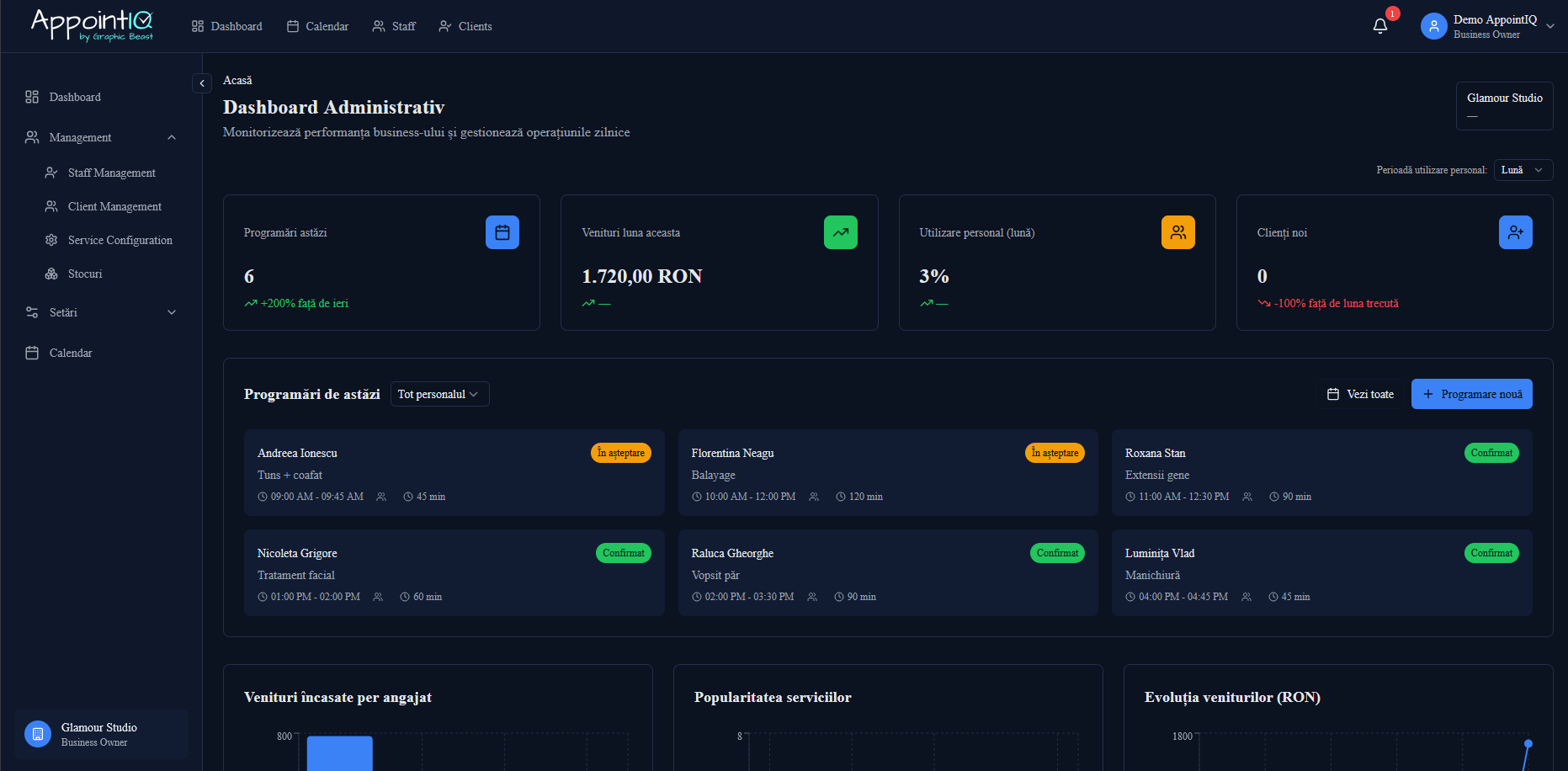Click Acasă breadcrumb link
Image resolution: width=1568 pixels, height=771 pixels.
coord(237,80)
